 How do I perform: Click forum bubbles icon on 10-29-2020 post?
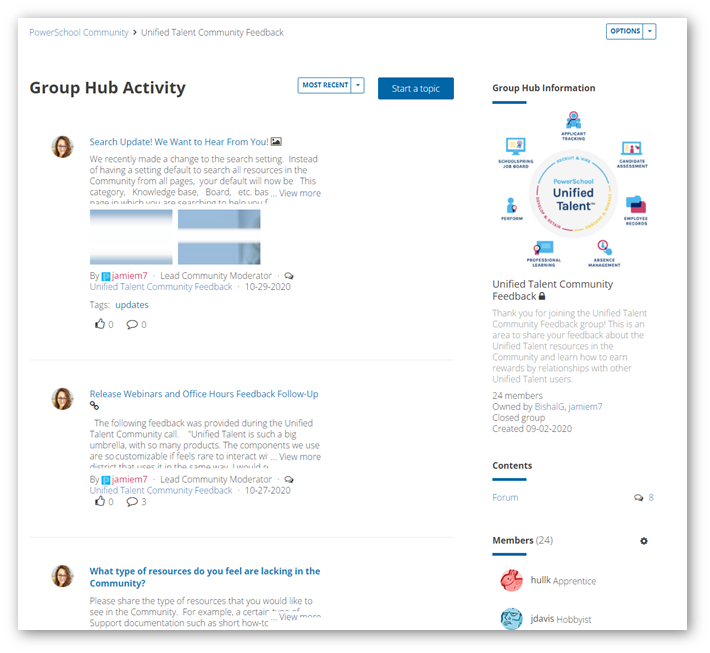289,276
